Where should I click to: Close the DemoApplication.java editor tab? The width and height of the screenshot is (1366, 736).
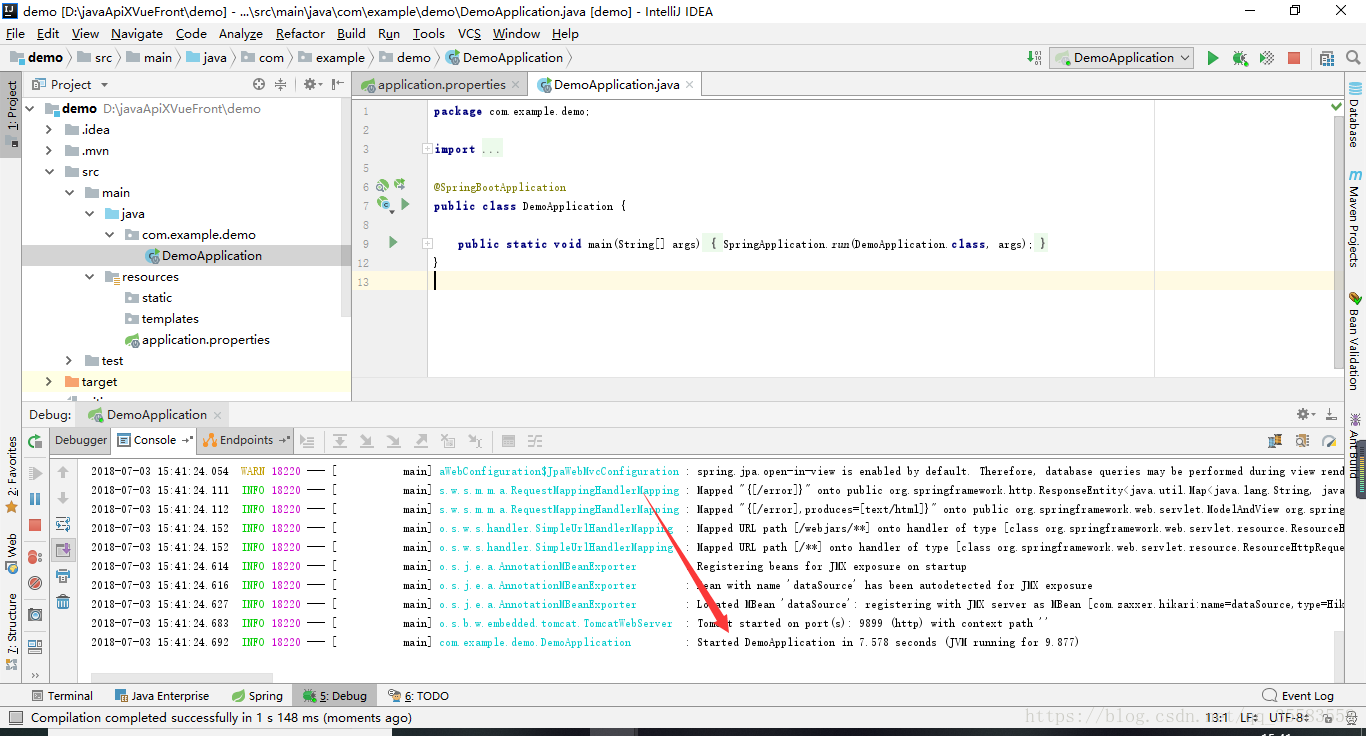(x=688, y=85)
